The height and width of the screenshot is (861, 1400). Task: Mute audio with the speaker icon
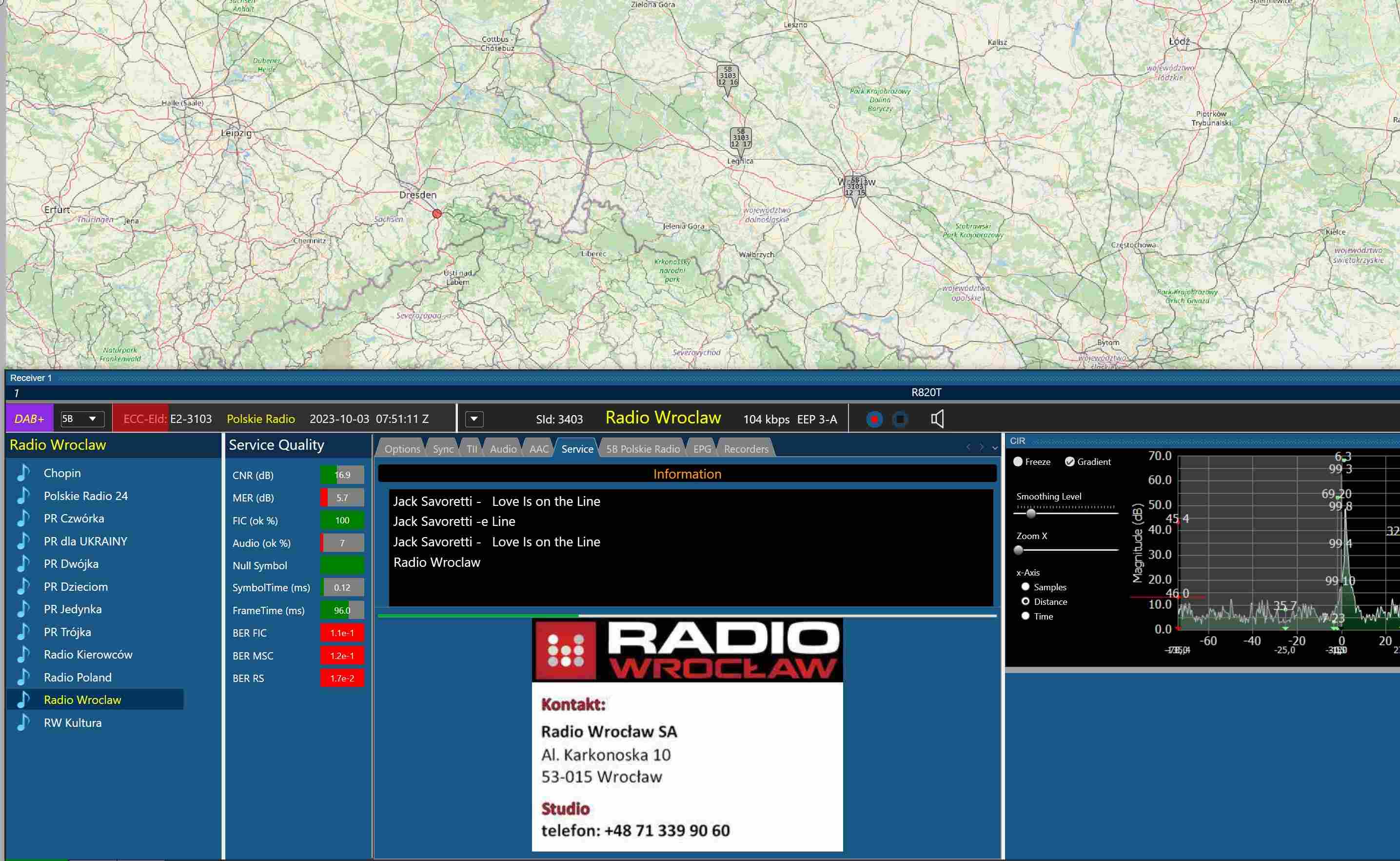(x=937, y=419)
